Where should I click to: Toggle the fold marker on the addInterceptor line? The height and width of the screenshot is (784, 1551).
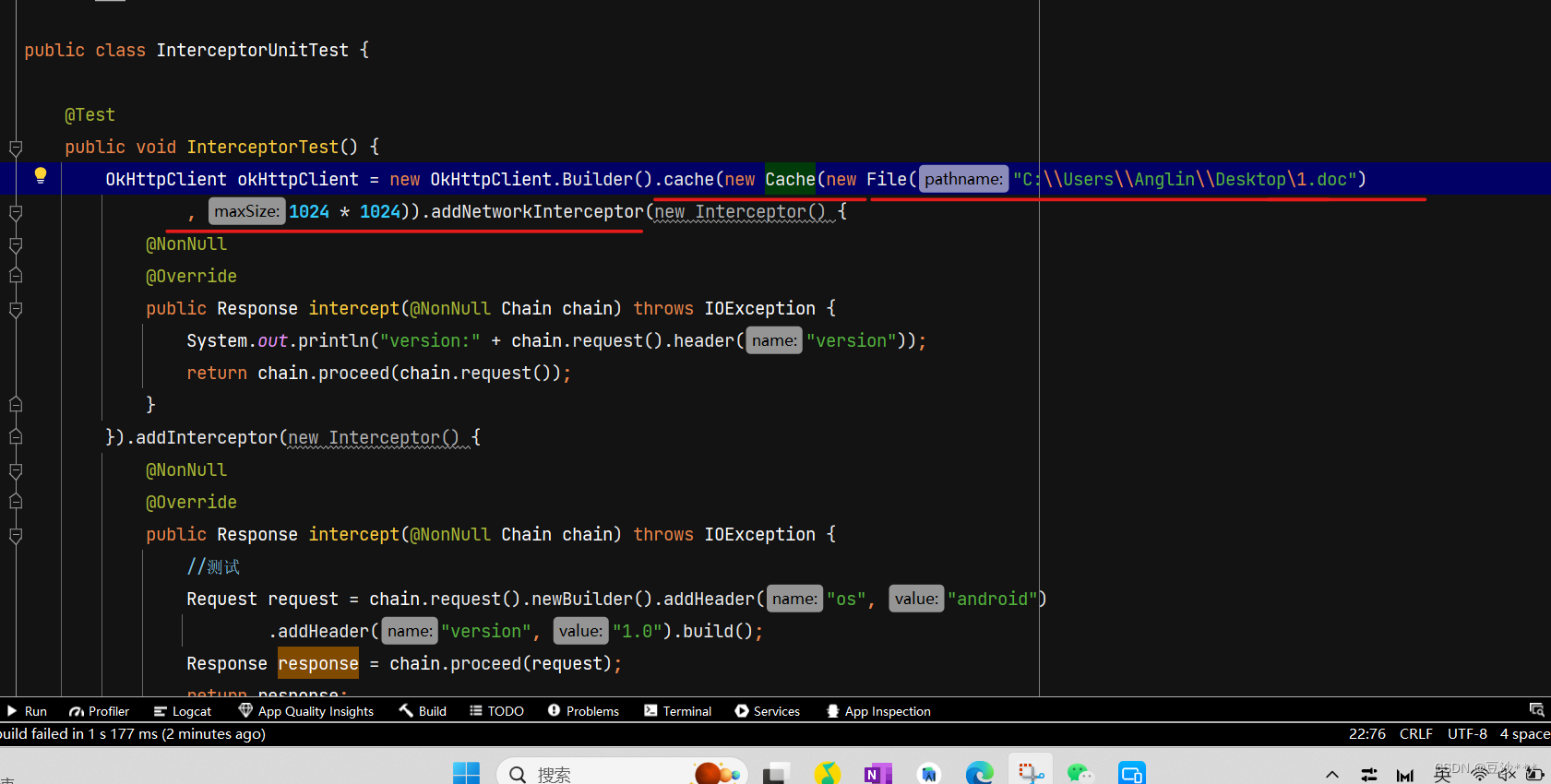click(16, 436)
